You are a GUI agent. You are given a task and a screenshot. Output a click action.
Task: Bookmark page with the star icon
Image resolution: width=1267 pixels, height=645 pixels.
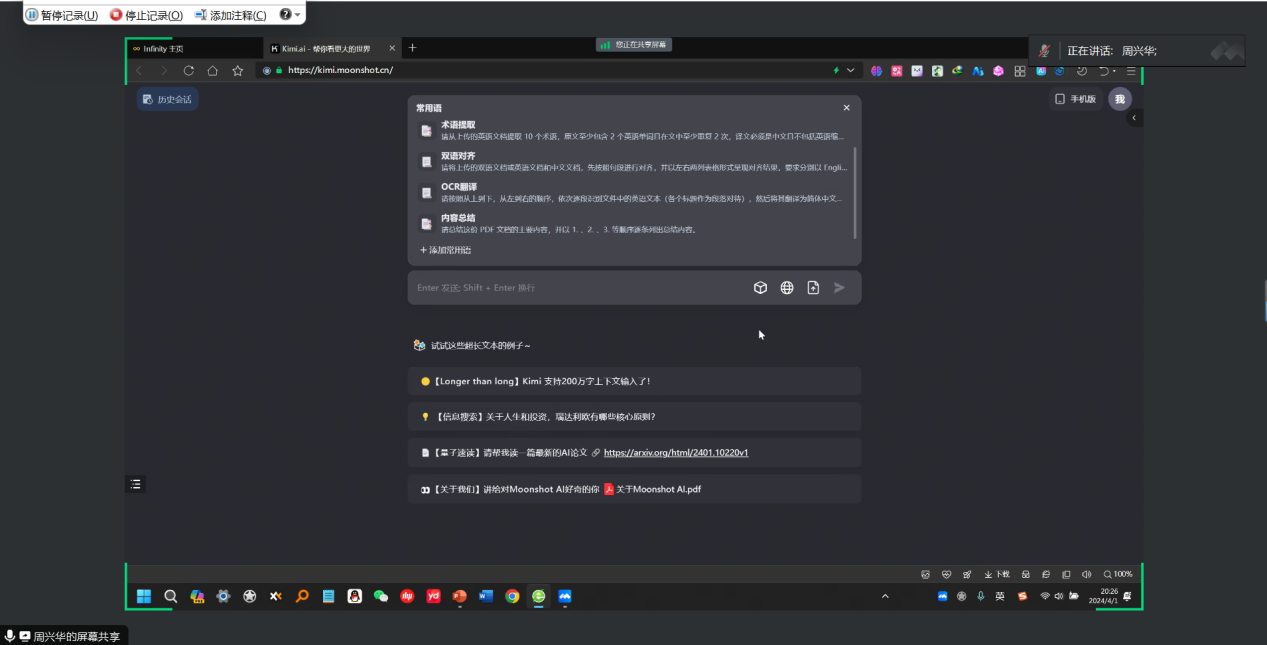point(237,71)
